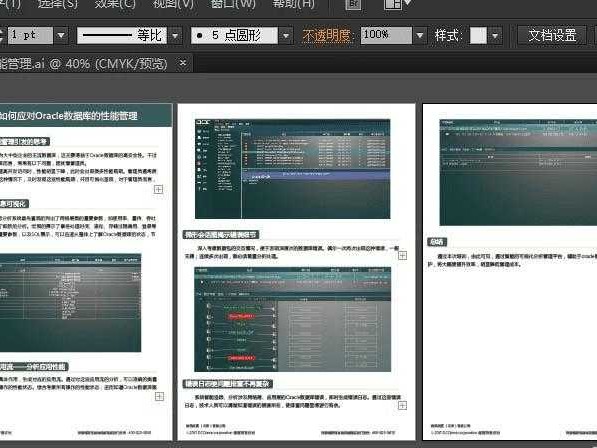Open the 帮助(H) menu
This screenshot has height=448, width=597.
tap(294, 4)
